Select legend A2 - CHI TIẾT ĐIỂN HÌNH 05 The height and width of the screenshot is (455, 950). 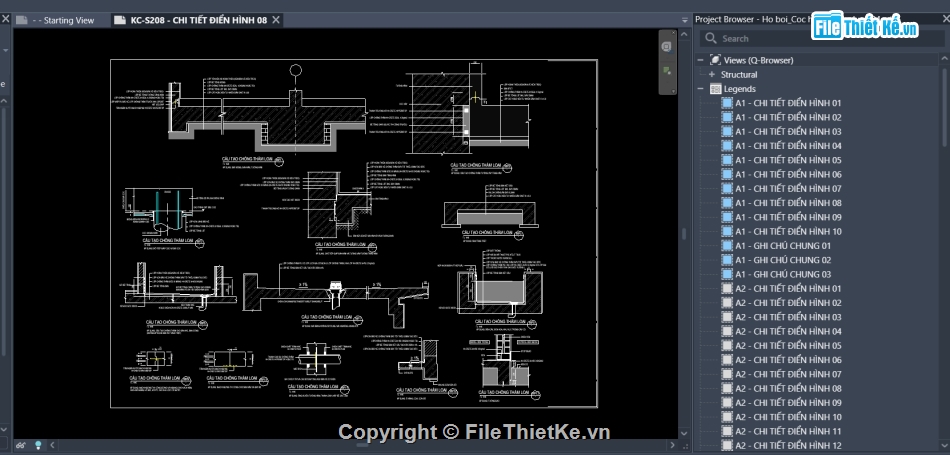[x=787, y=345]
